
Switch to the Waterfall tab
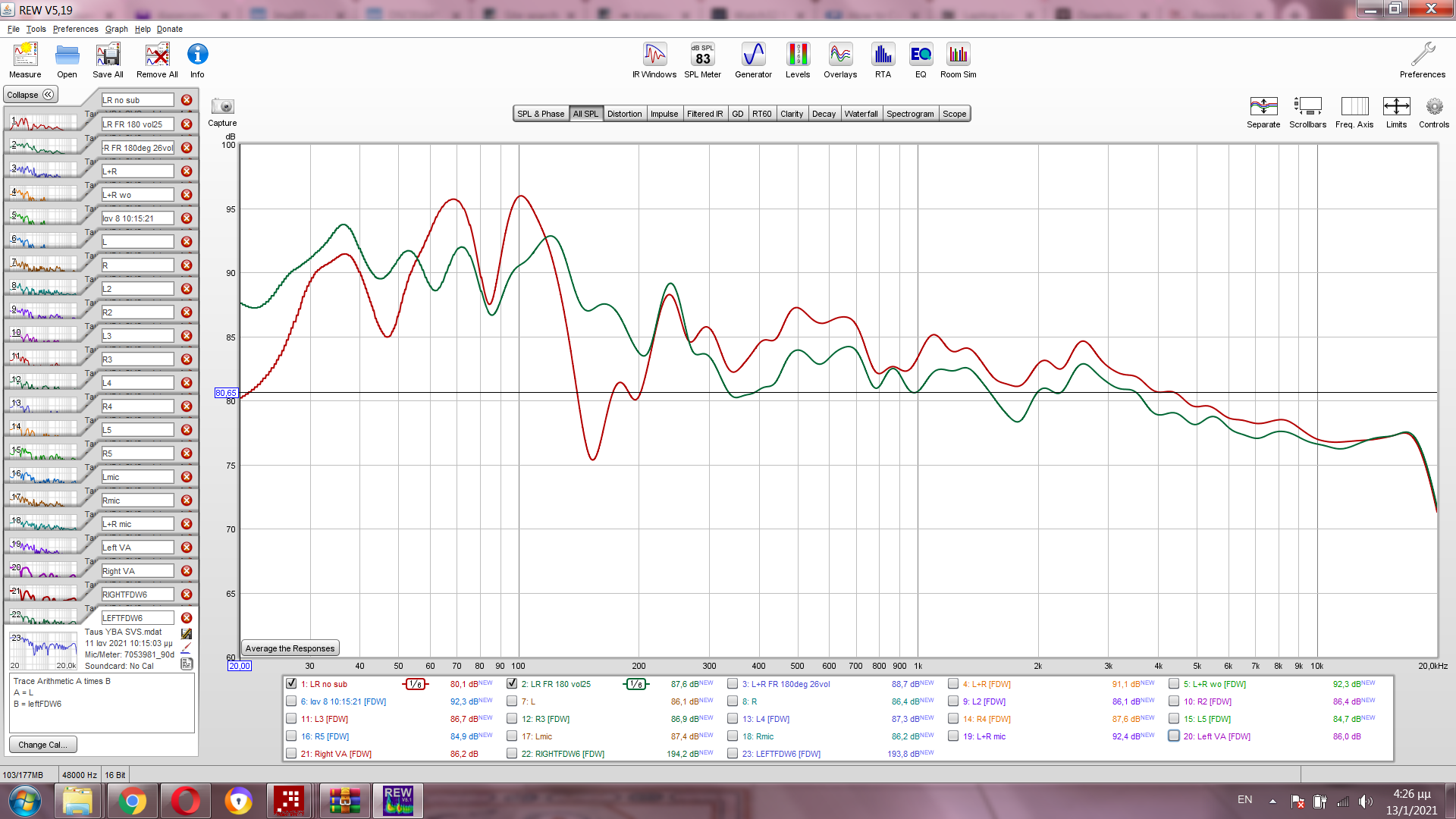(861, 114)
